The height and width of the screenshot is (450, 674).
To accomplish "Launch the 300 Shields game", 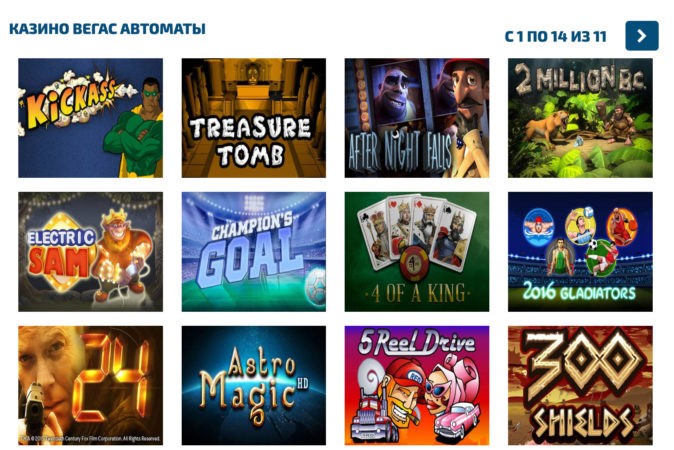I will click(x=580, y=385).
